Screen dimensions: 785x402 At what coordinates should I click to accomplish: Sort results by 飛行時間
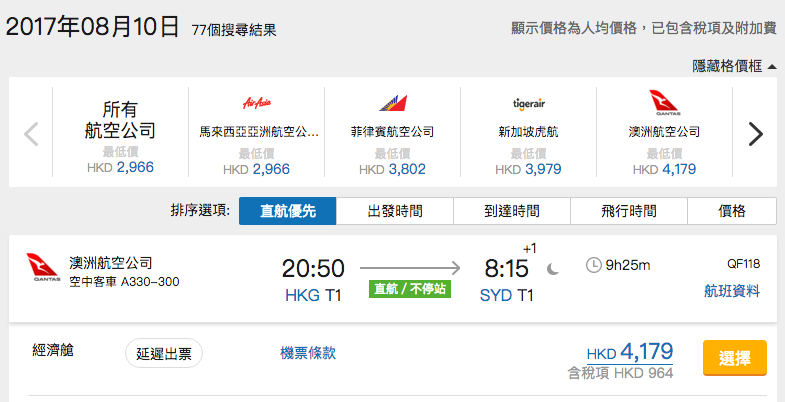click(629, 211)
